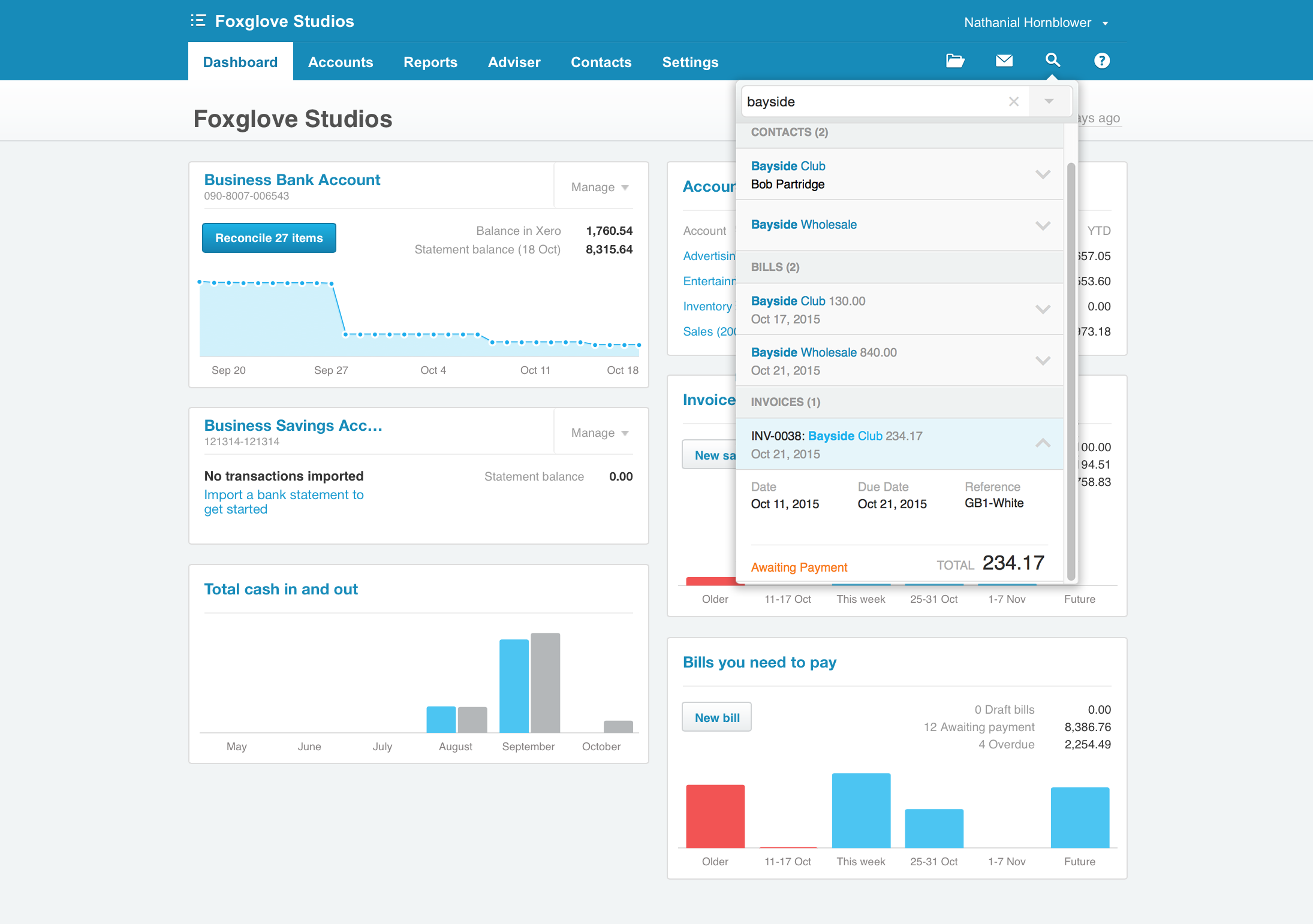
Task: Expand the Bayside Wholesale 840.00 bill
Action: coord(1043,361)
